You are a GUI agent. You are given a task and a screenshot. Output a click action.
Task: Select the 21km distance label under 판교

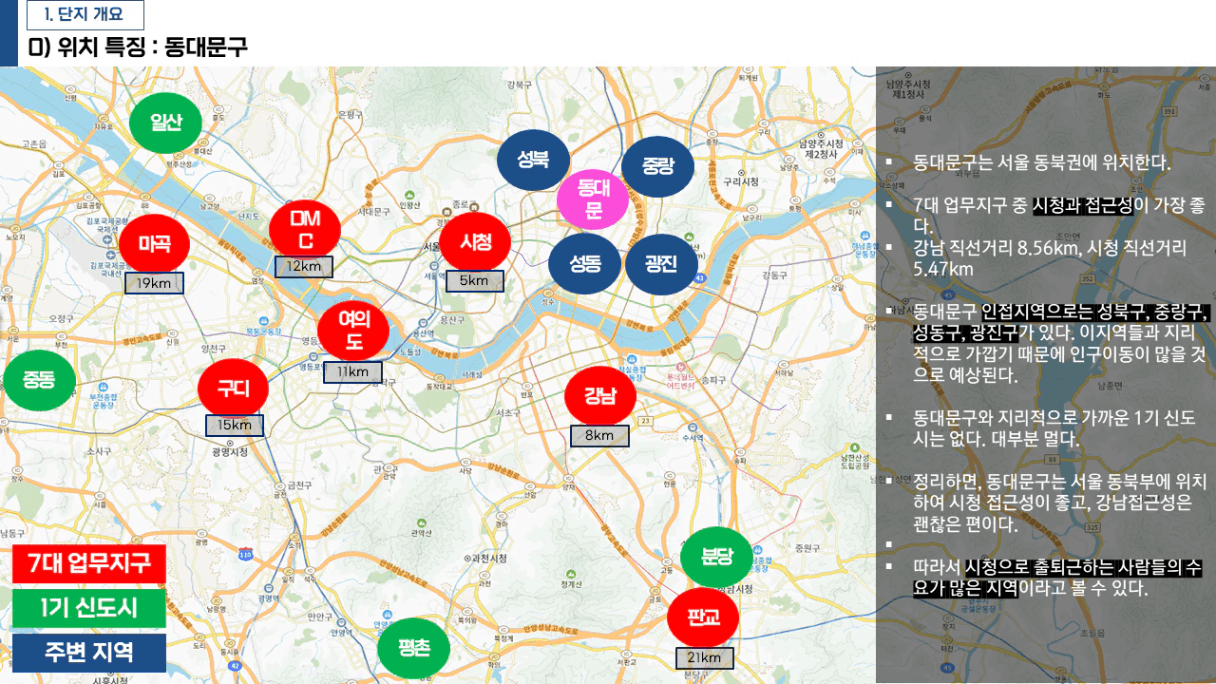[x=704, y=658]
